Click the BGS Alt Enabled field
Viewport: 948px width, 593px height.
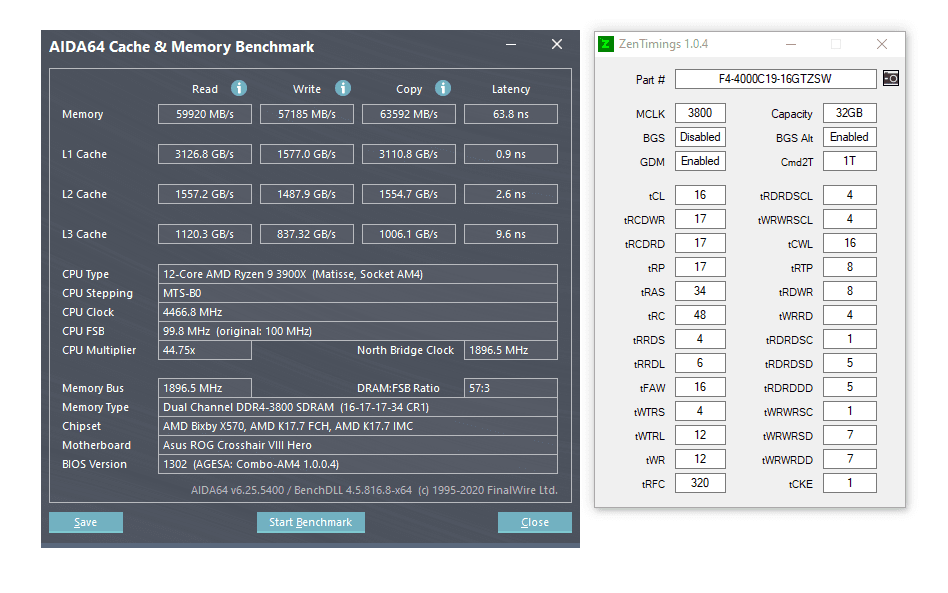coord(849,137)
